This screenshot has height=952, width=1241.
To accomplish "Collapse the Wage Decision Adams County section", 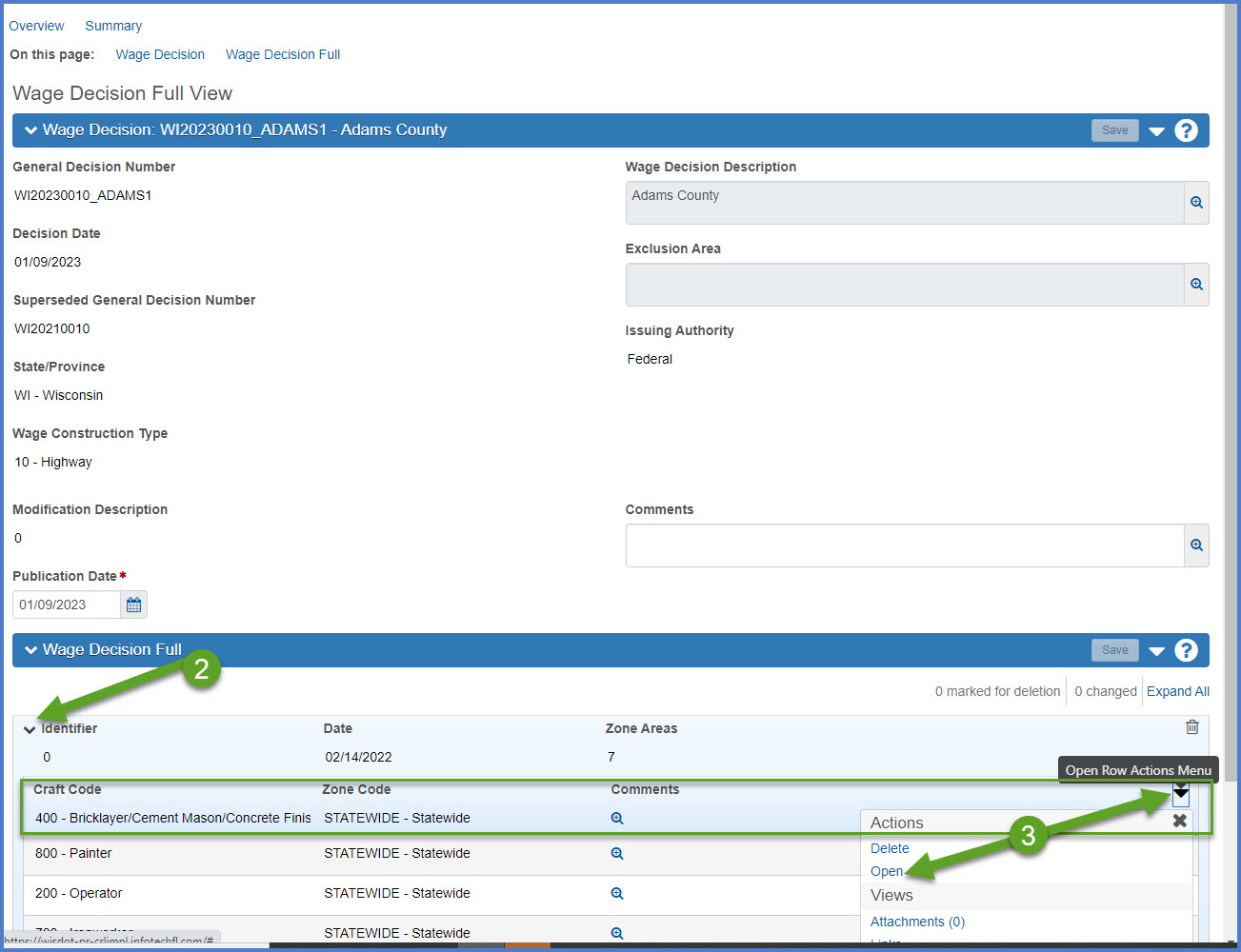I will click(x=31, y=130).
